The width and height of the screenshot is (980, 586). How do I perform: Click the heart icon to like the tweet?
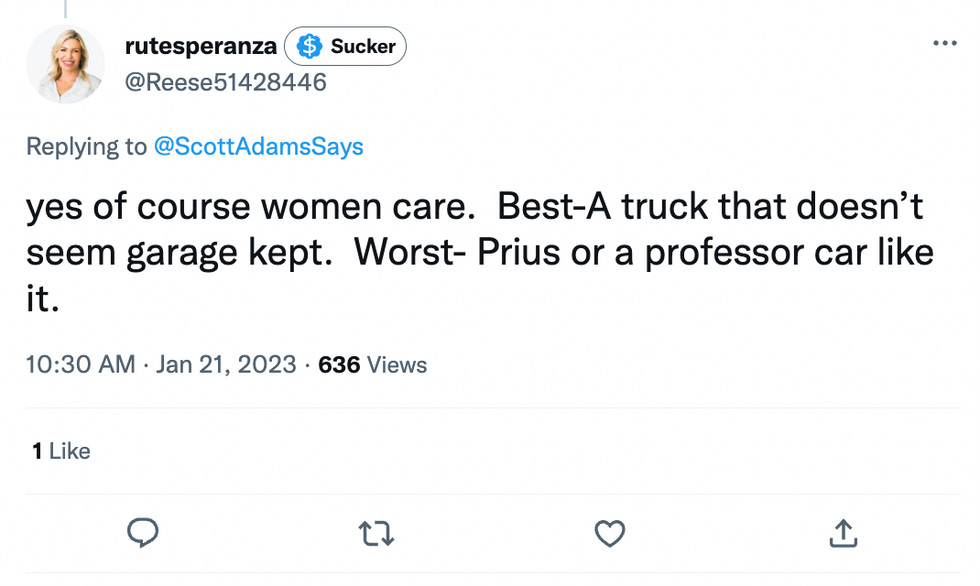[610, 533]
